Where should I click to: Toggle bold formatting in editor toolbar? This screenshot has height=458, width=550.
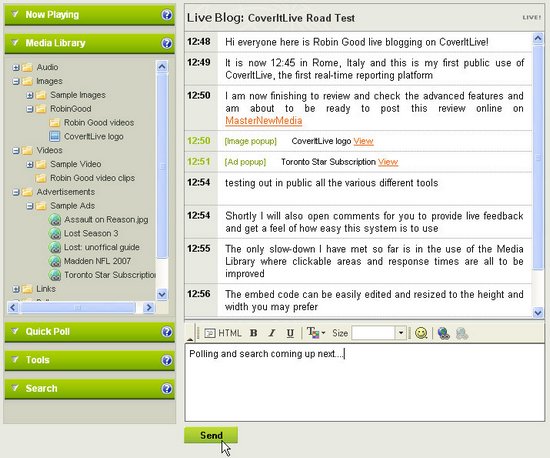coord(254,333)
